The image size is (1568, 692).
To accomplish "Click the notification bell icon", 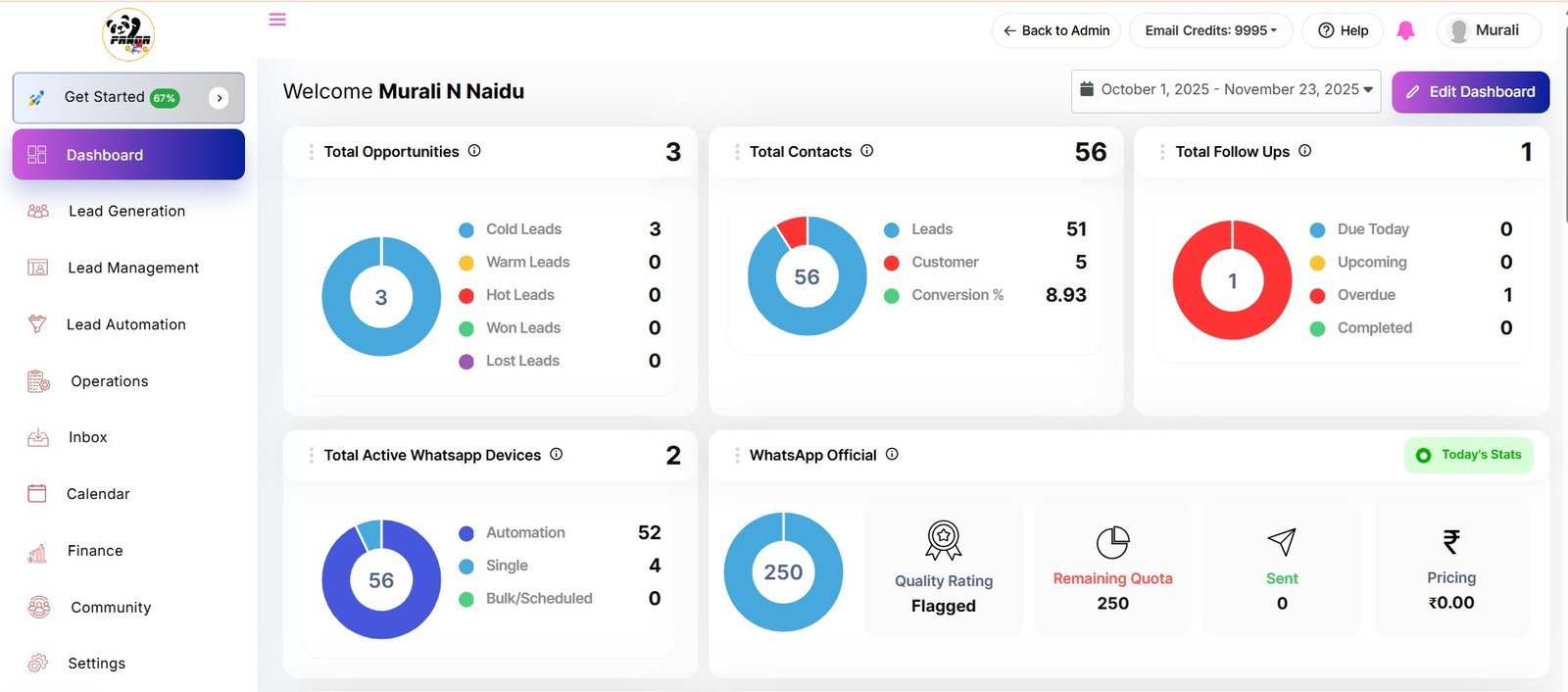I will pos(1405,31).
